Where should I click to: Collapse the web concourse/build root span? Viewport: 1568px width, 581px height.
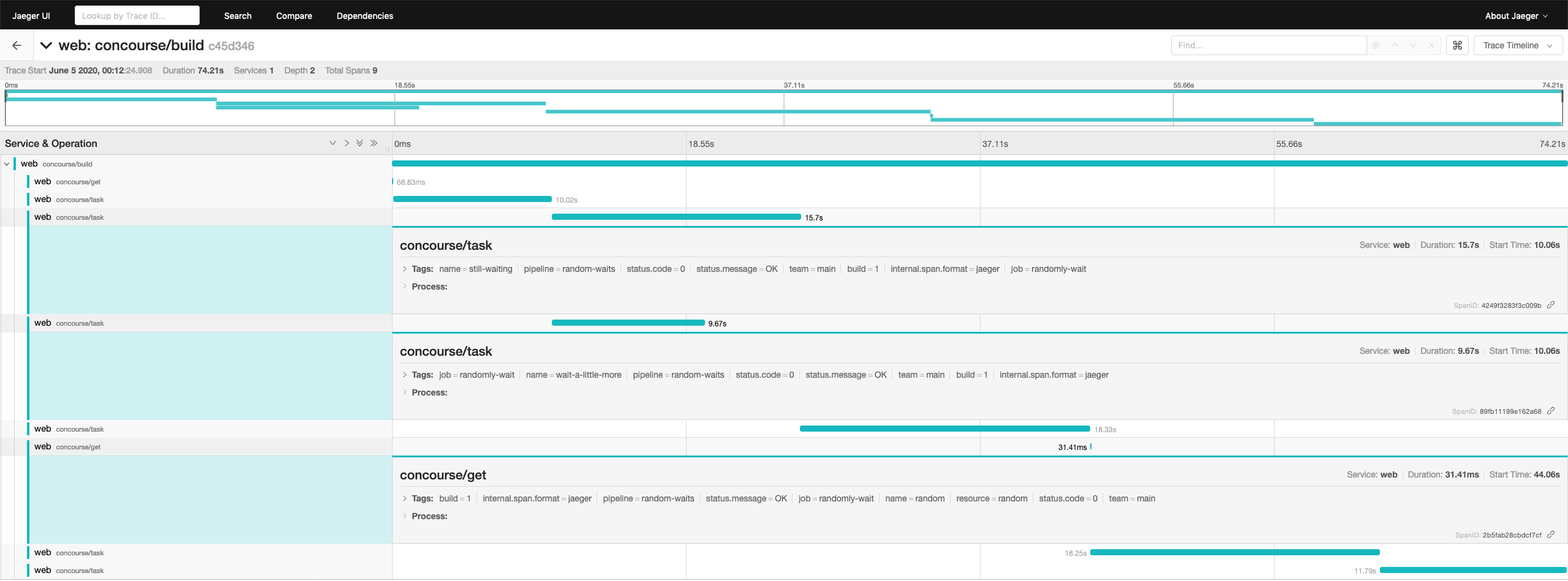click(x=7, y=164)
